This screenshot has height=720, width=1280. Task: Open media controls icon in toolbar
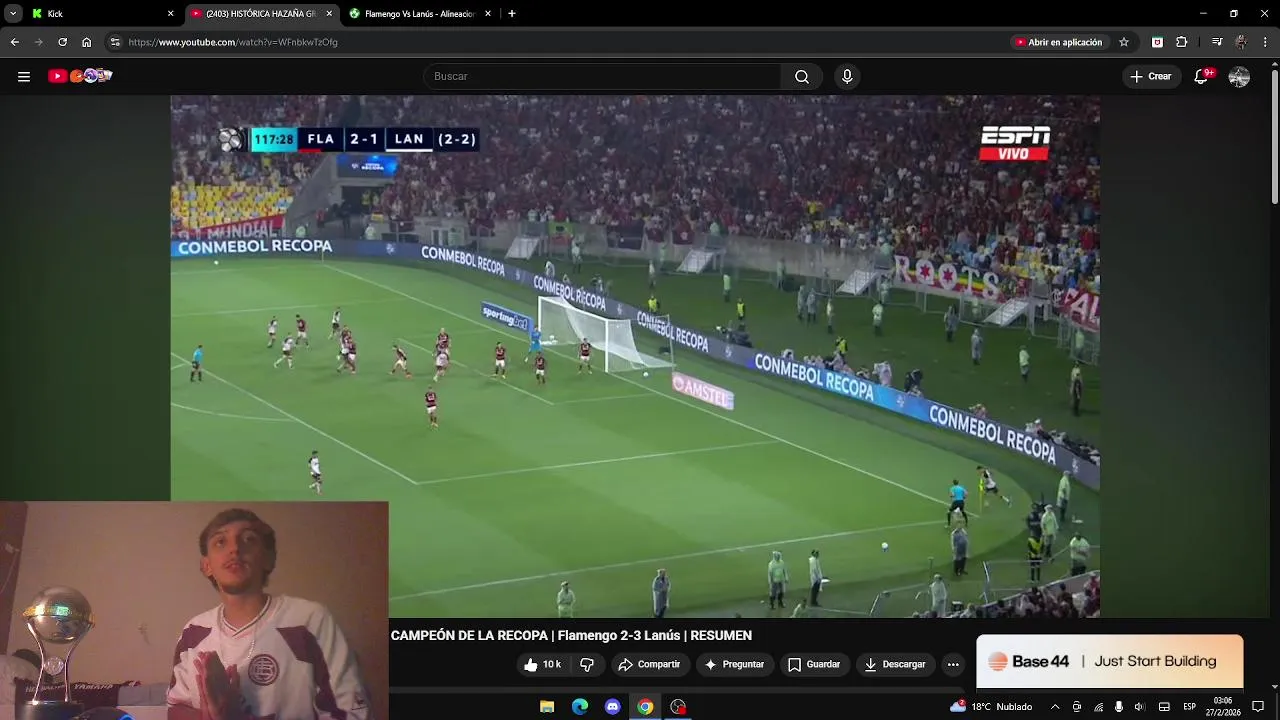point(1216,42)
